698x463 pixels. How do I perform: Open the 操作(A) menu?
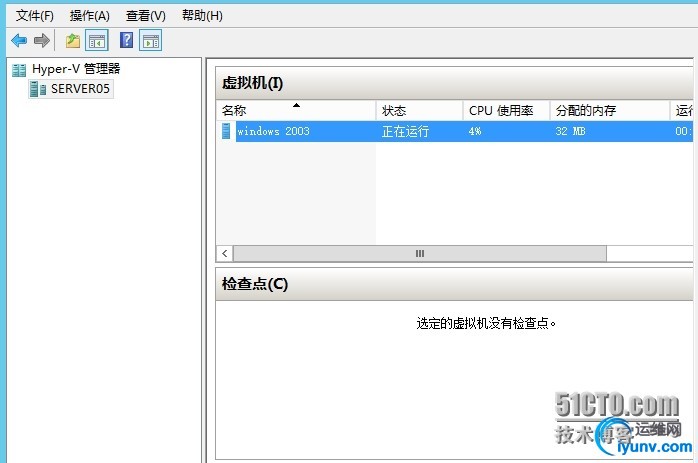tap(89, 16)
